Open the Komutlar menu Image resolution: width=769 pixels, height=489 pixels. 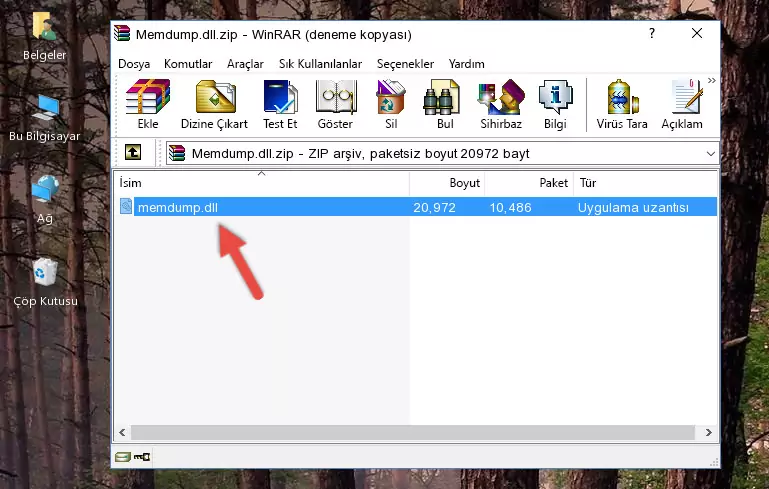pyautogui.click(x=188, y=64)
